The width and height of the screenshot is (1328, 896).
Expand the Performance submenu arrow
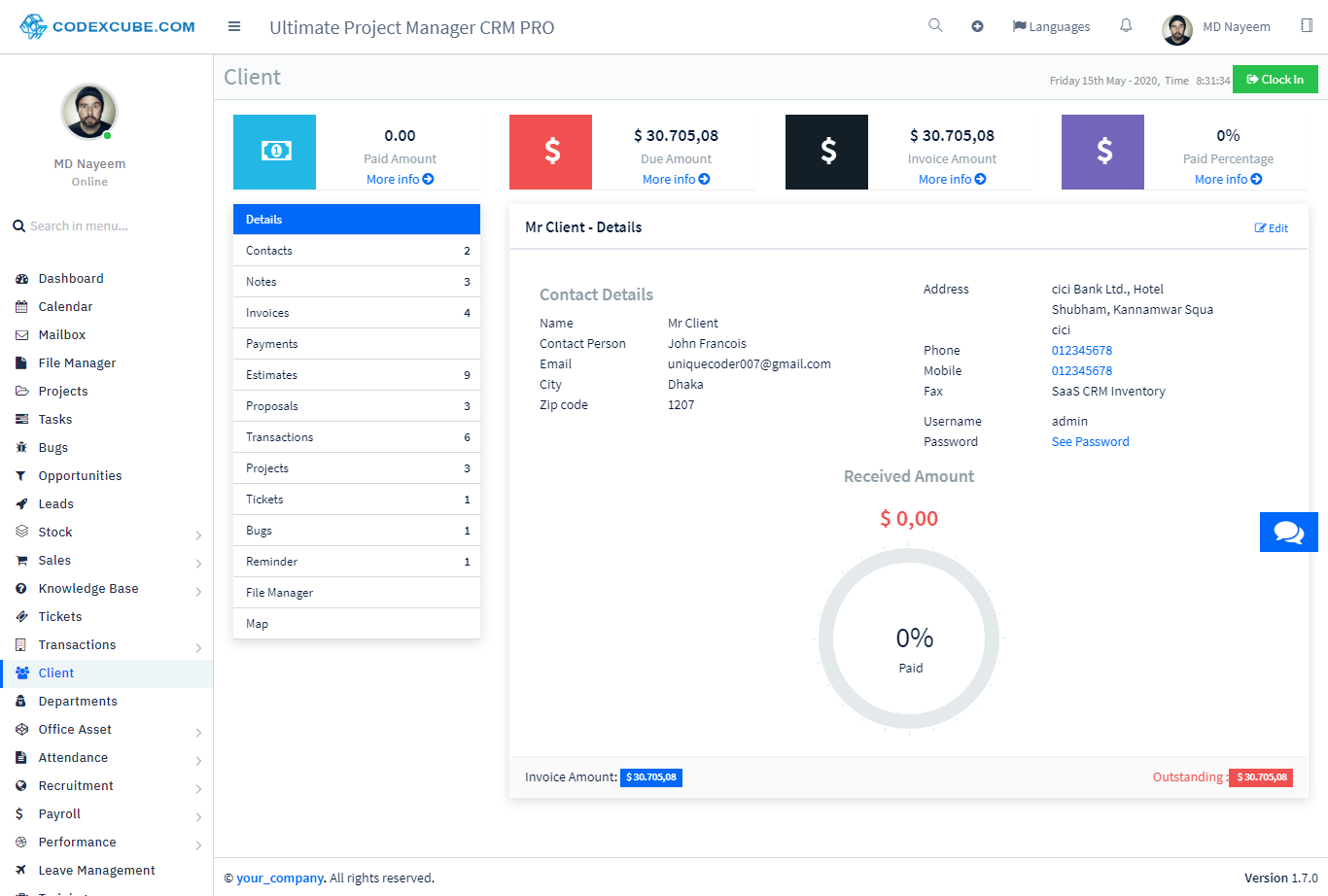(198, 845)
